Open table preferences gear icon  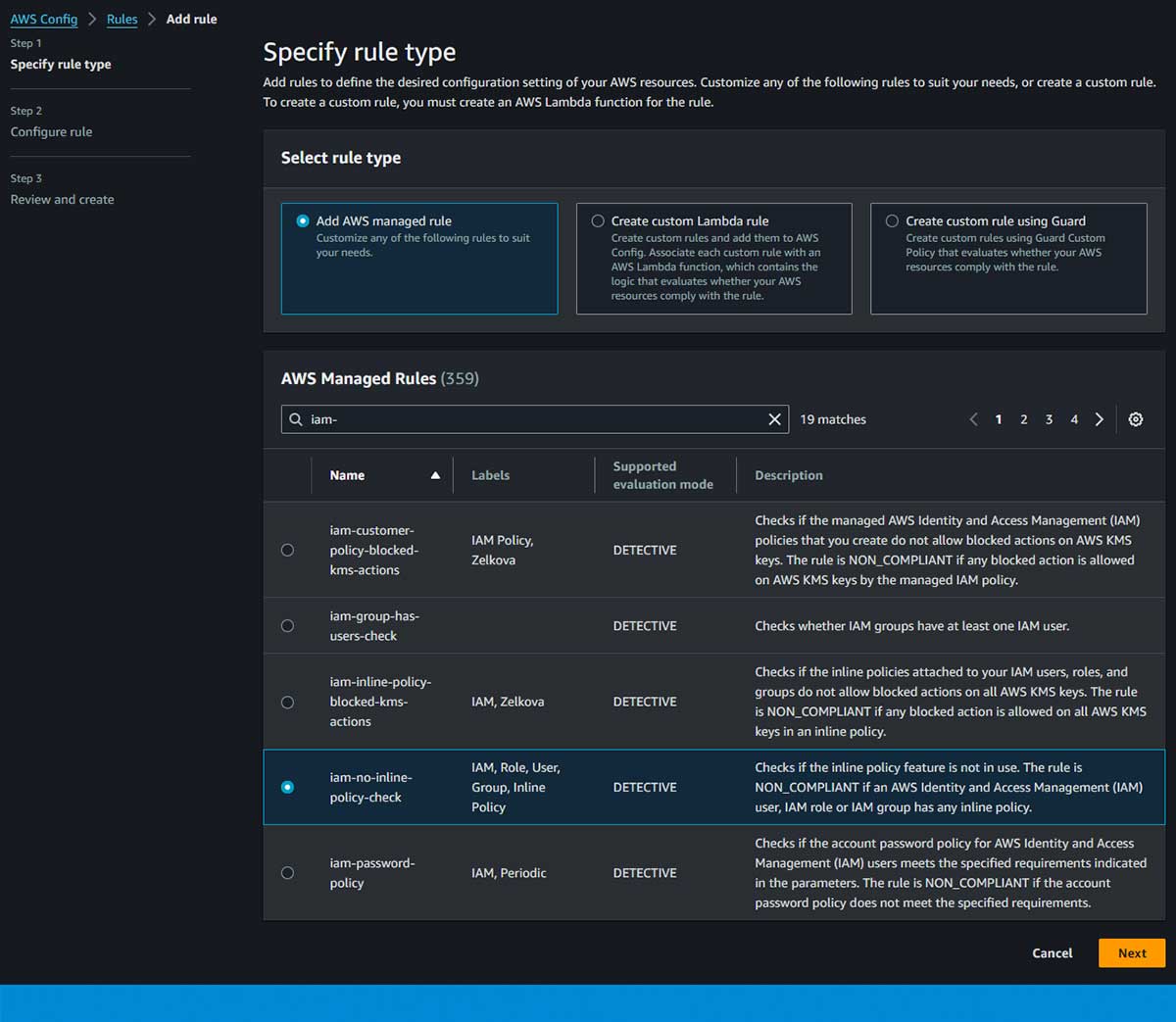click(x=1135, y=419)
